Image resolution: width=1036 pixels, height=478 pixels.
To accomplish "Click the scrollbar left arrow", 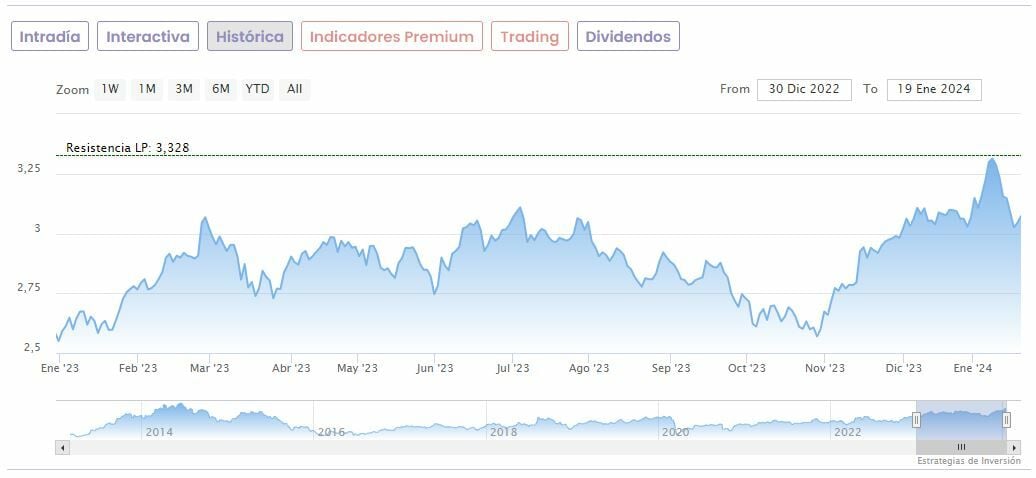I will pyautogui.click(x=62, y=447).
